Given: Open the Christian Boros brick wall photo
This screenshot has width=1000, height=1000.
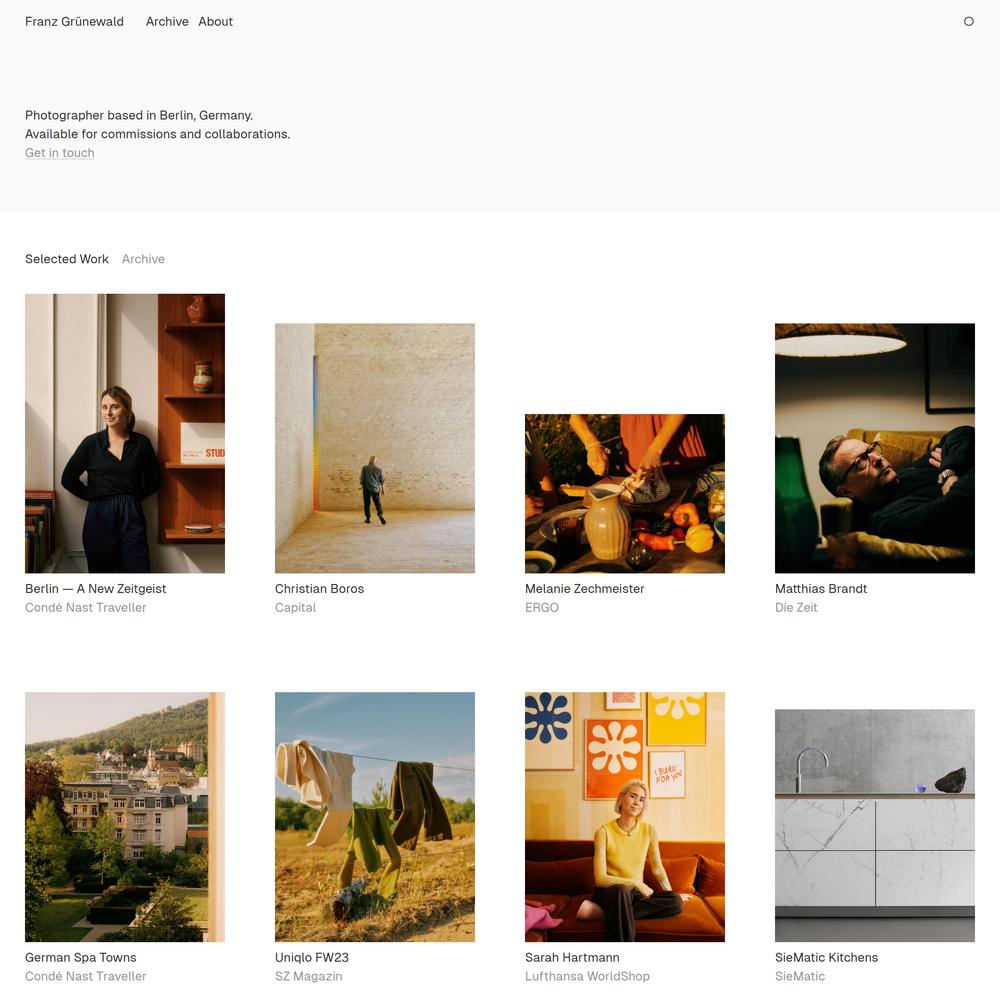Looking at the screenshot, I should tap(375, 448).
